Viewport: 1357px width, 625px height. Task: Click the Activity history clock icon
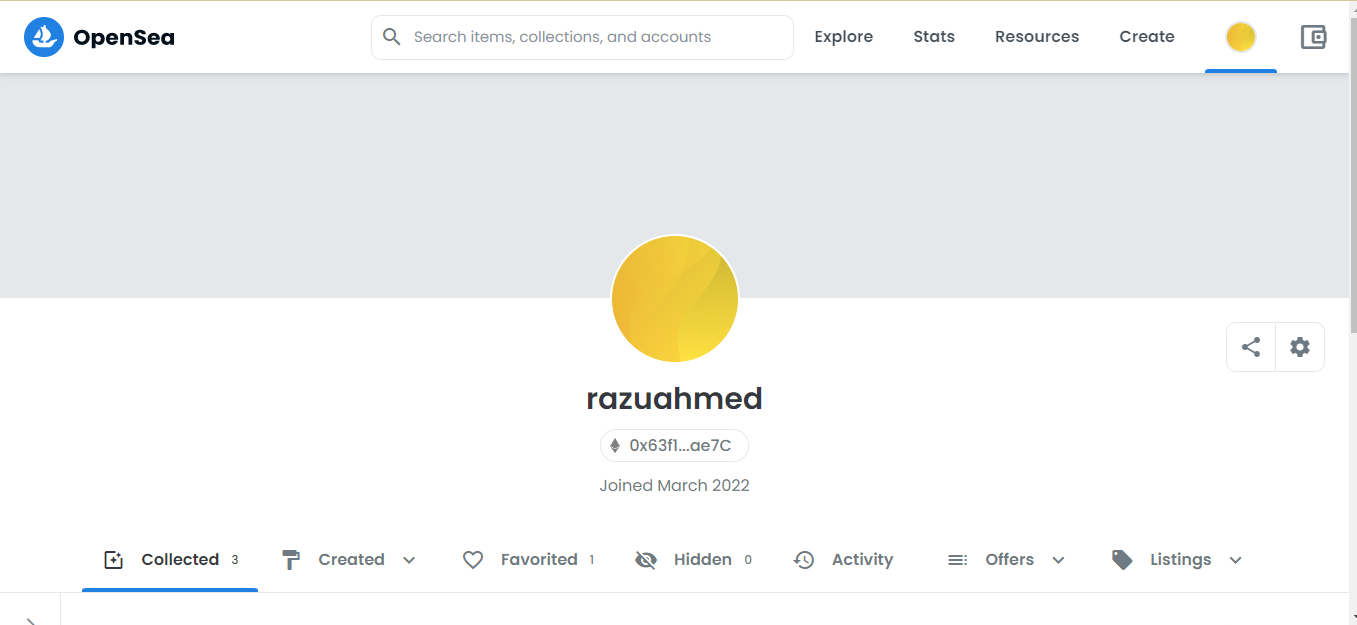tap(804, 560)
